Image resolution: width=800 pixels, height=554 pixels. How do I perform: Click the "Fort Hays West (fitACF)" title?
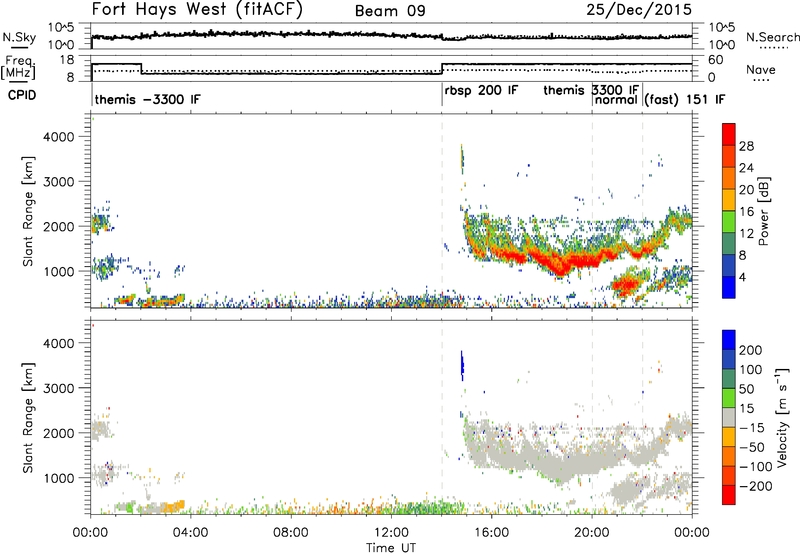coord(197,9)
